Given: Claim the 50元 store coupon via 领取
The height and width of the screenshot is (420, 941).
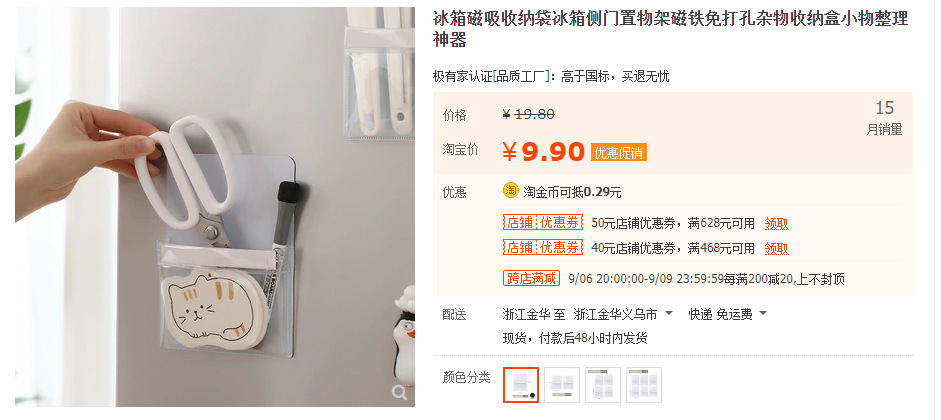Looking at the screenshot, I should (x=777, y=224).
